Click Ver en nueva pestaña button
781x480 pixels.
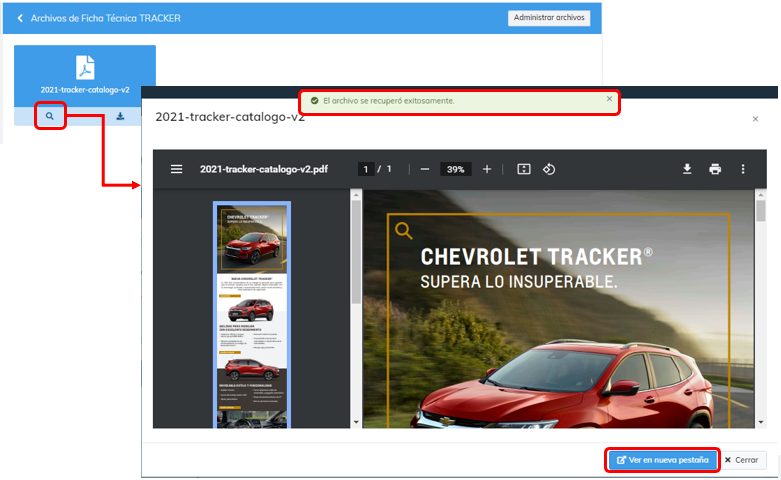662,460
